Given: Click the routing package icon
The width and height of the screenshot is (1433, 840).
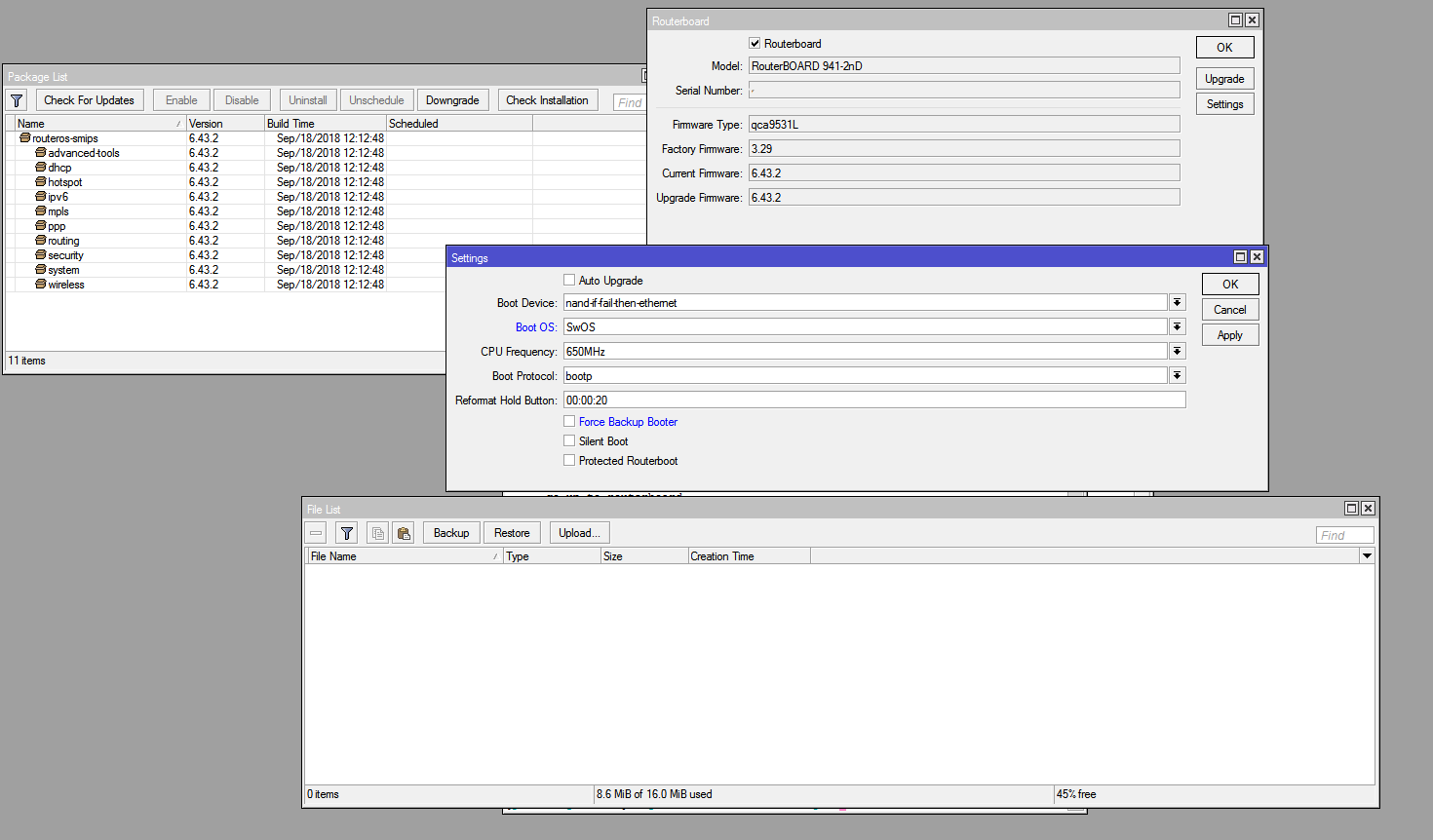Looking at the screenshot, I should pos(41,241).
